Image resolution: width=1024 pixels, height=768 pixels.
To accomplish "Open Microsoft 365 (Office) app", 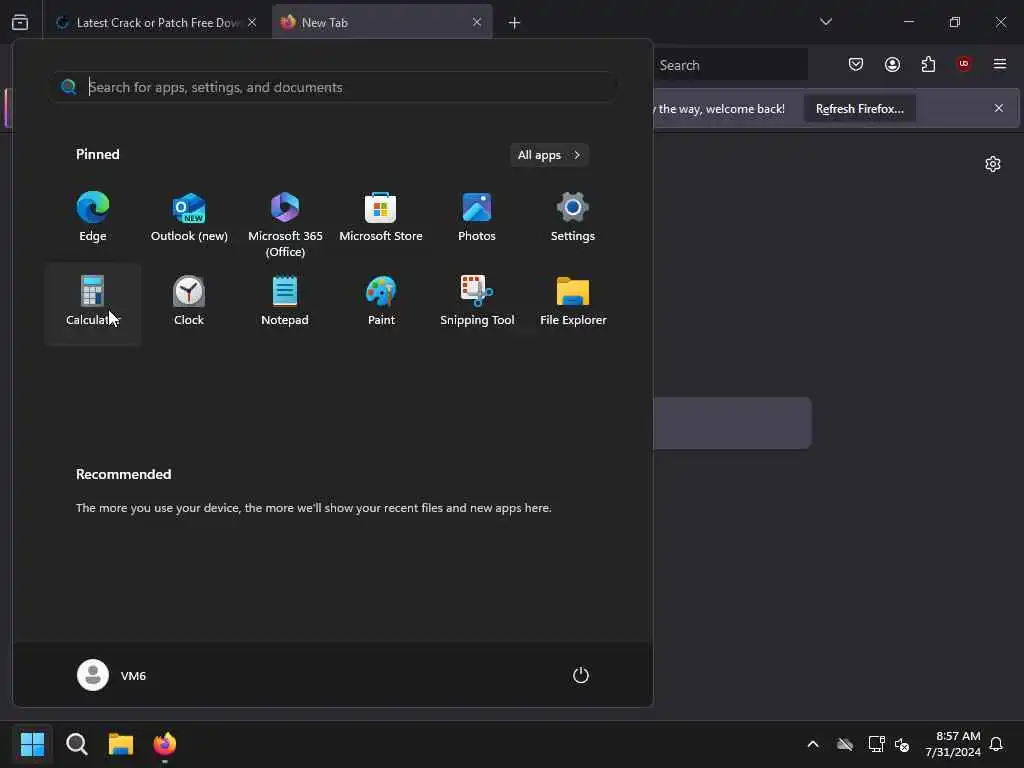I will (x=285, y=225).
